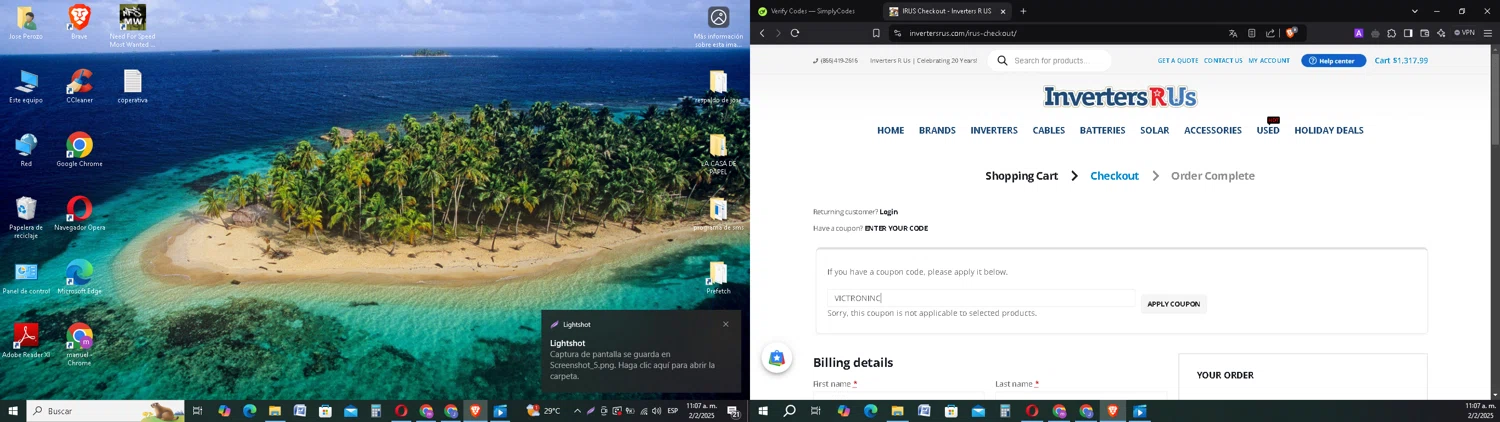Click the translate page icon in address bar
1500x422 pixels.
(1233, 33)
